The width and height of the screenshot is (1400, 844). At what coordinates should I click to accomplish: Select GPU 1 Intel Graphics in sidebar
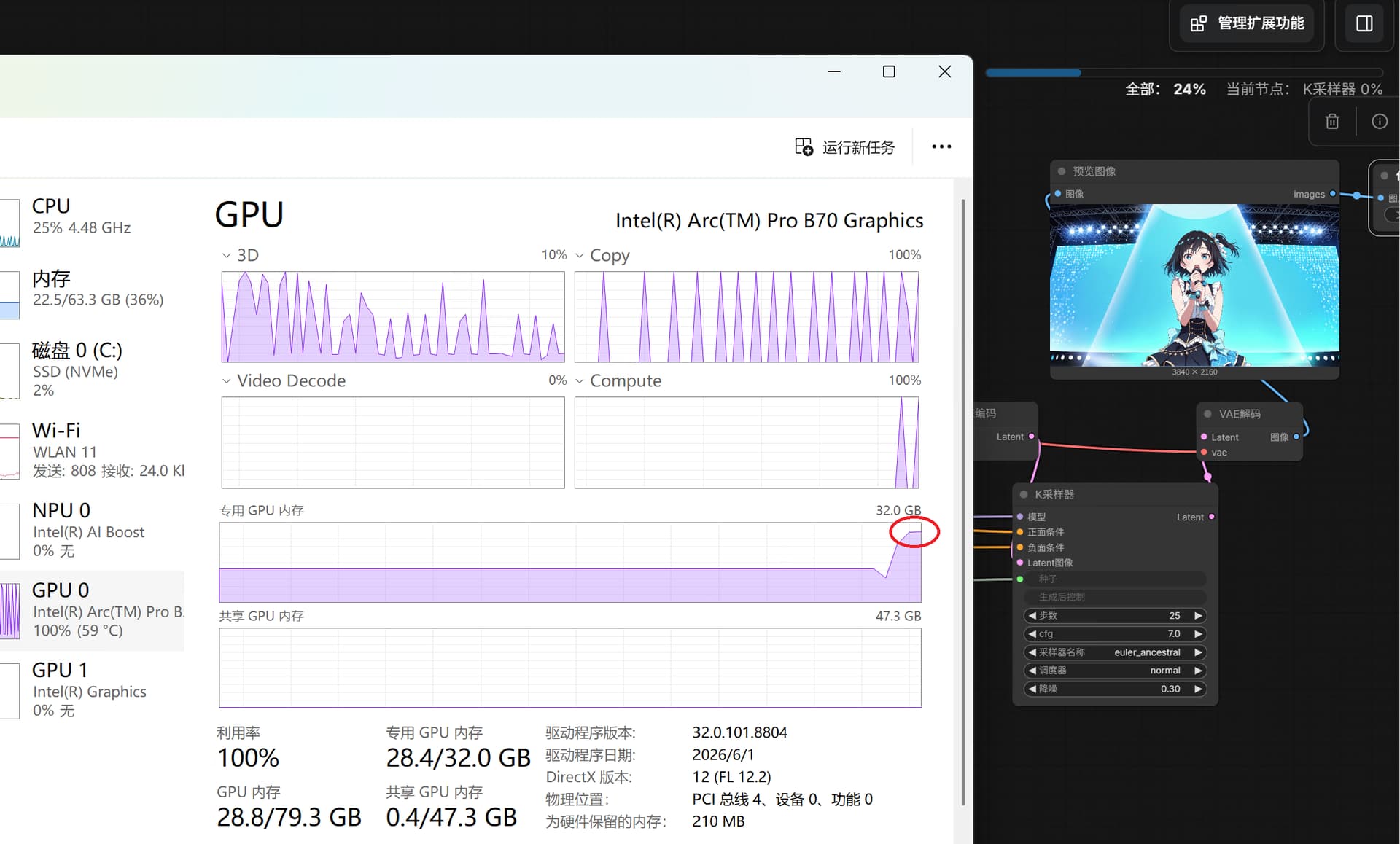pos(92,689)
